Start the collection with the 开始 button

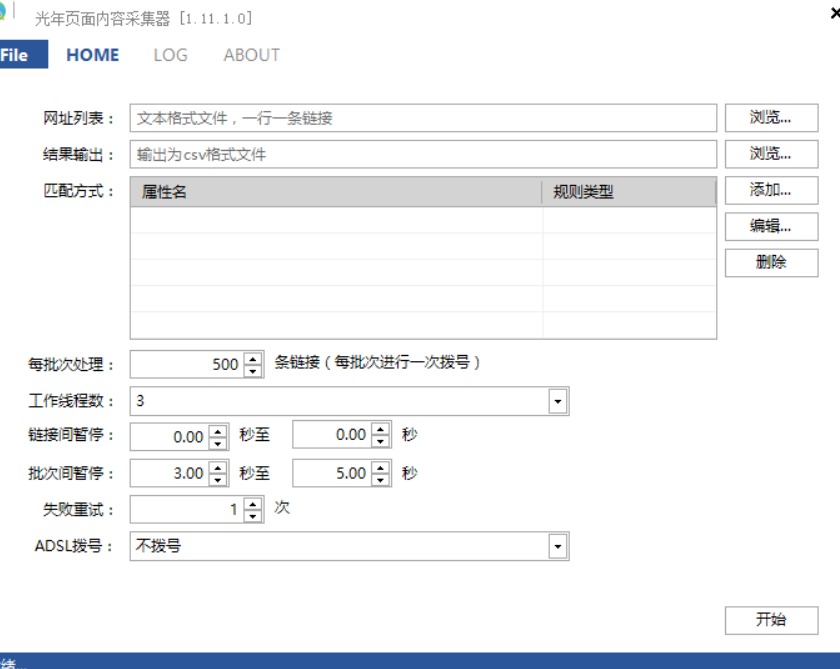click(x=771, y=619)
